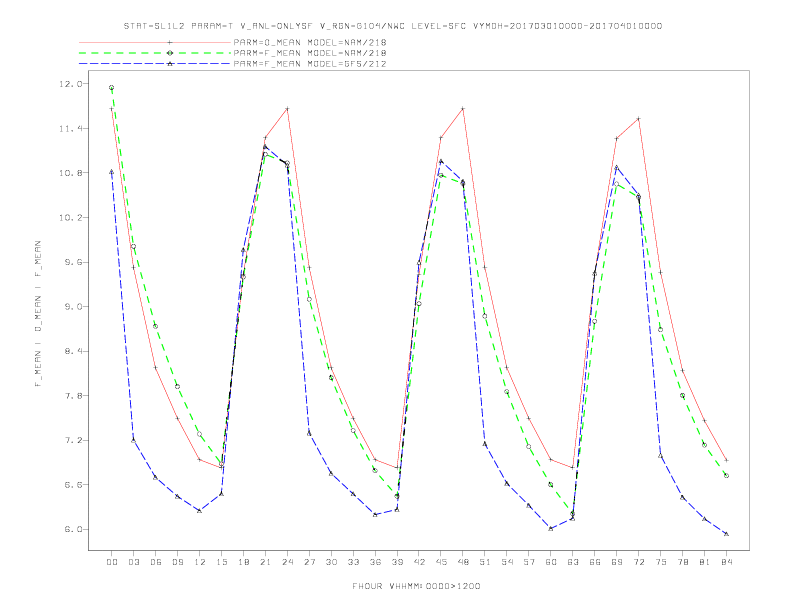Click x-axis forecast hour label 21
The height and width of the screenshot is (612, 792).
click(x=265, y=562)
